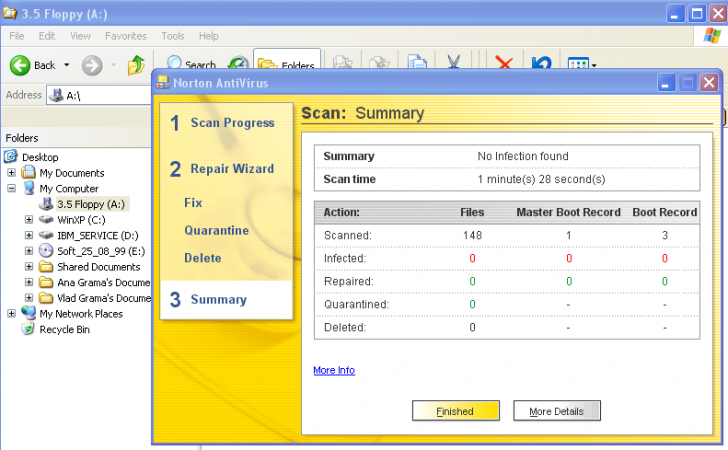Screen dimensions: 728x450
Task: Expand the IBM_SERVICE (D:) drive node
Action: click(x=29, y=235)
